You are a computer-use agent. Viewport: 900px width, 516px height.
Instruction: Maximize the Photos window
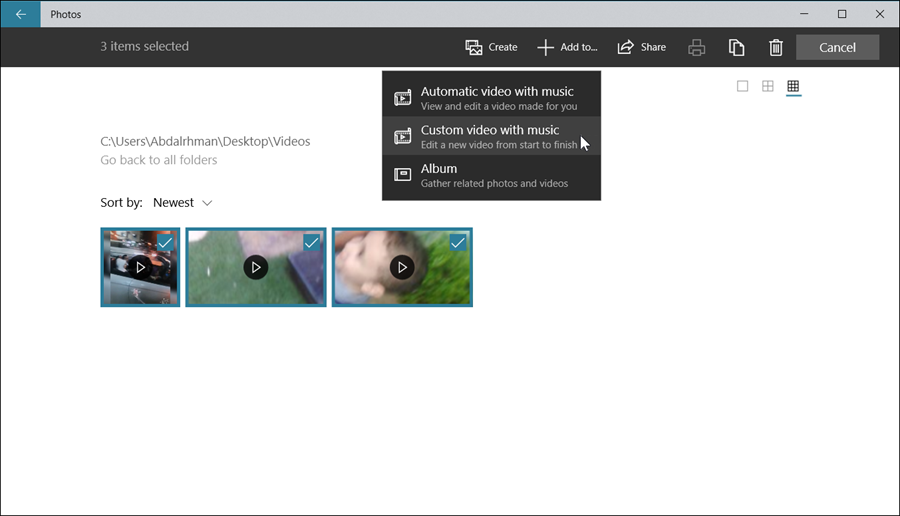(x=842, y=14)
